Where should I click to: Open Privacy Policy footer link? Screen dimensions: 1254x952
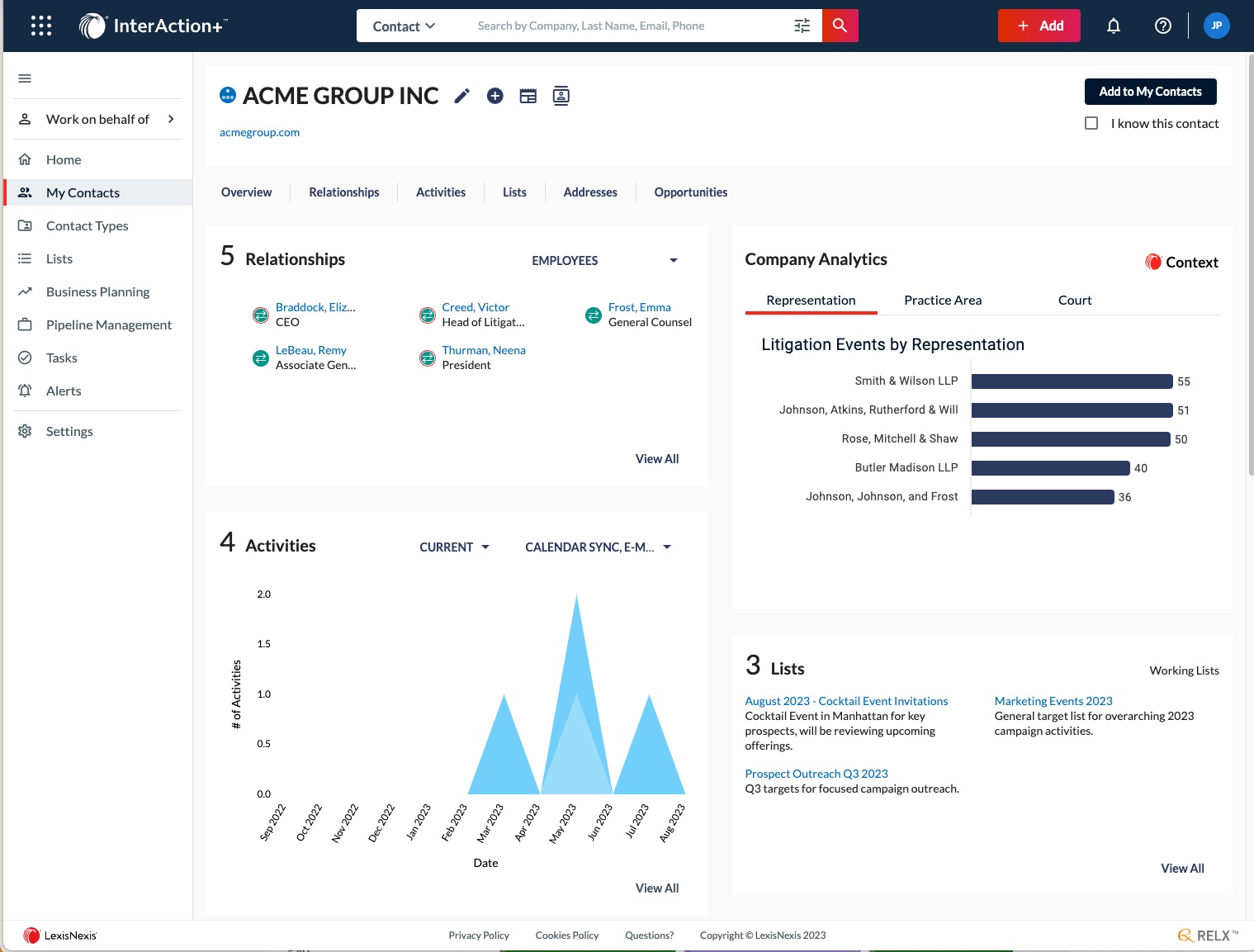pyautogui.click(x=479, y=935)
